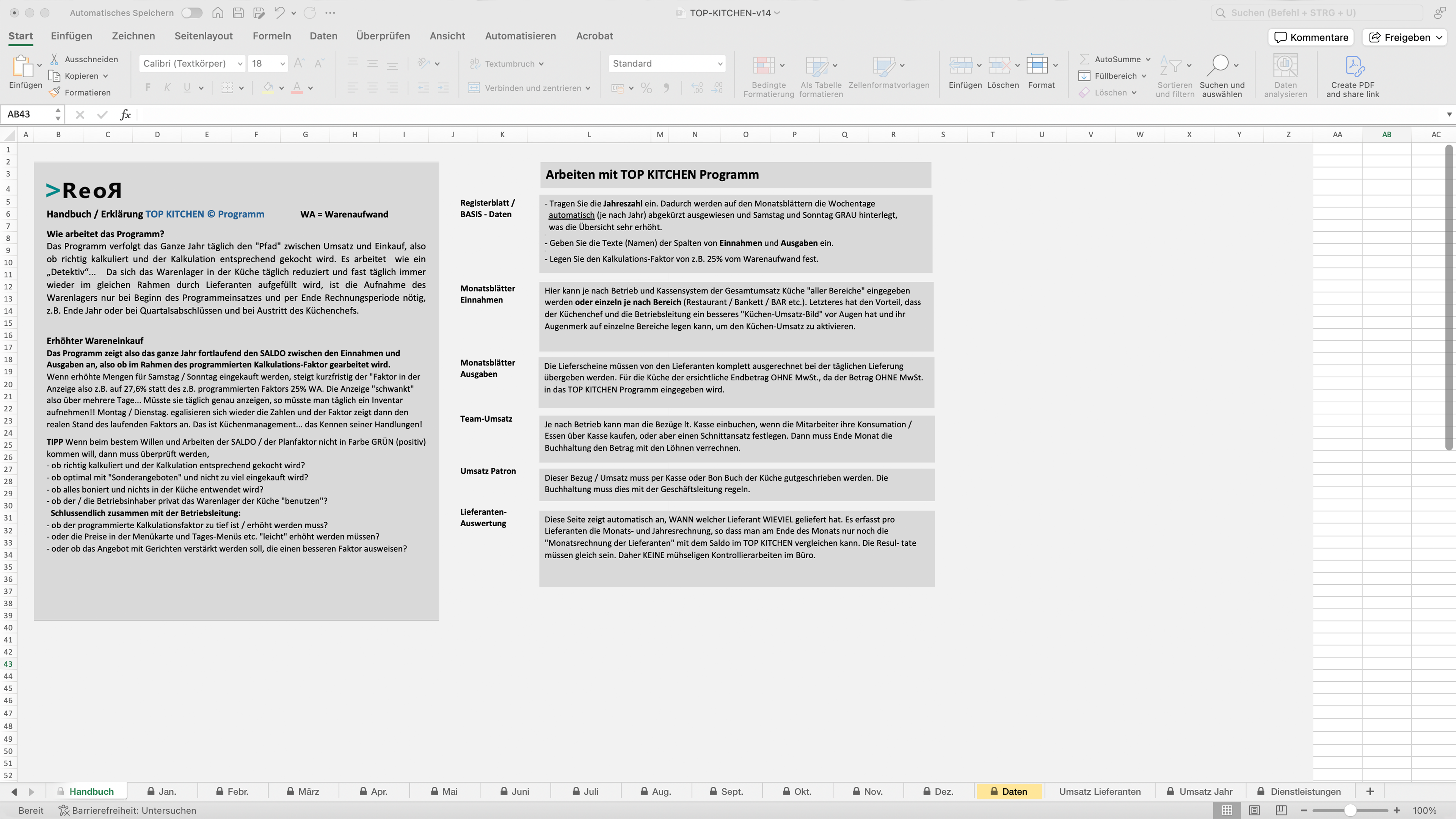
Task: Click the search field Suchen
Action: pos(1317,13)
